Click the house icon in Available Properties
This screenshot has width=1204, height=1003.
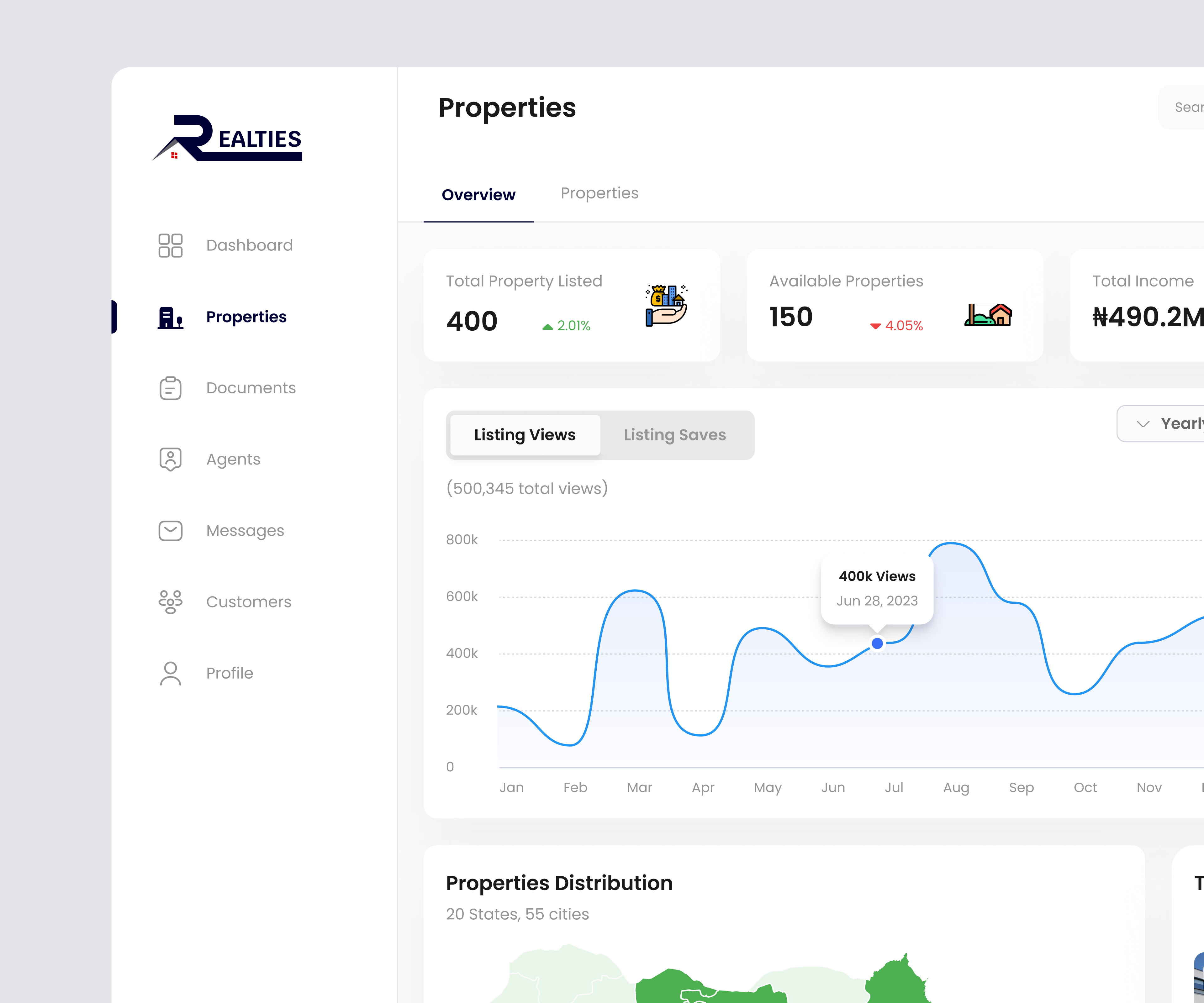[x=988, y=315]
